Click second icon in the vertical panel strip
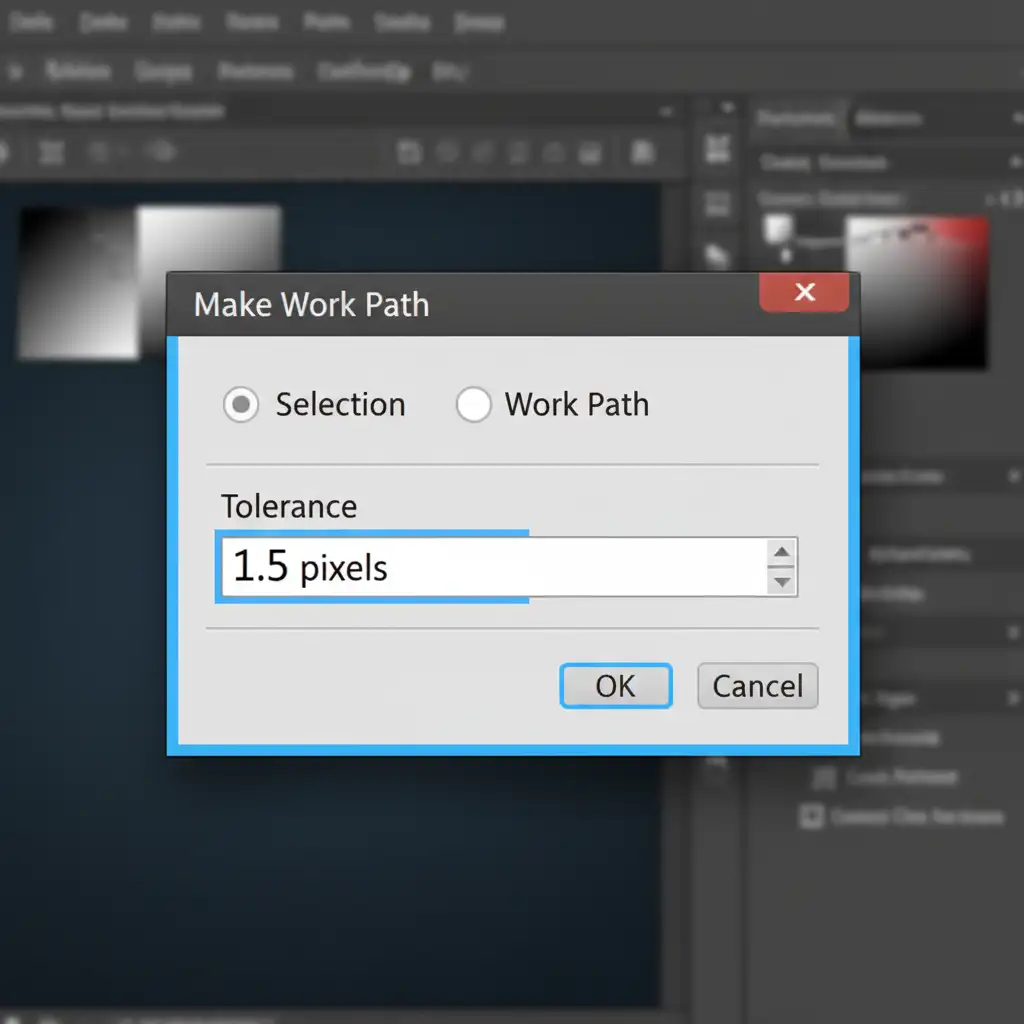This screenshot has width=1024, height=1024. pyautogui.click(x=718, y=204)
